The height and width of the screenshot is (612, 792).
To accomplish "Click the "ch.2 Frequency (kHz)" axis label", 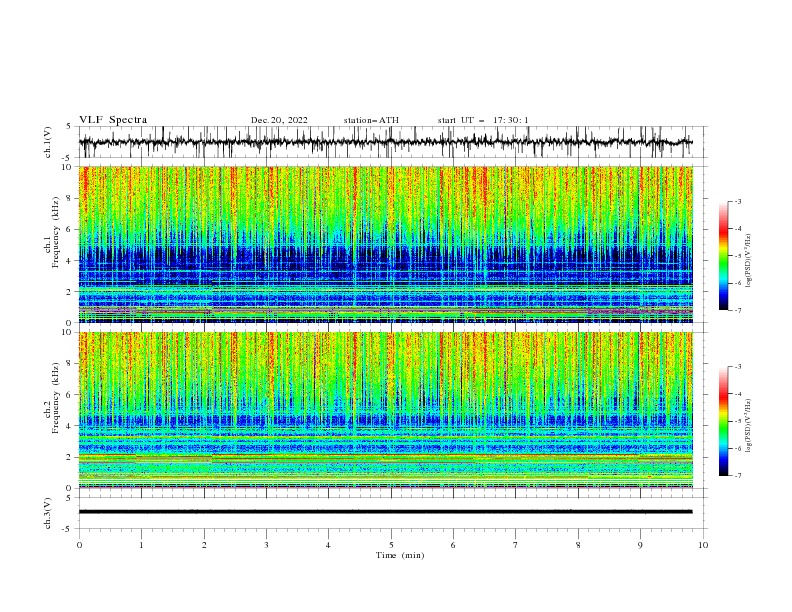I will 52,397.
